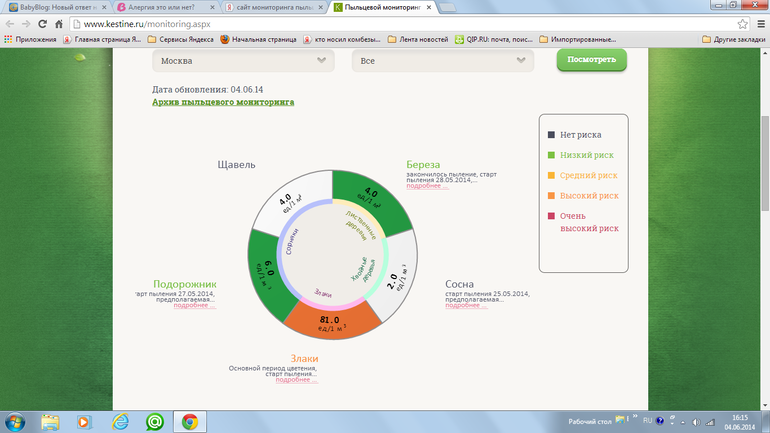Open the Windows Media Player taskbar icon

click(85, 421)
